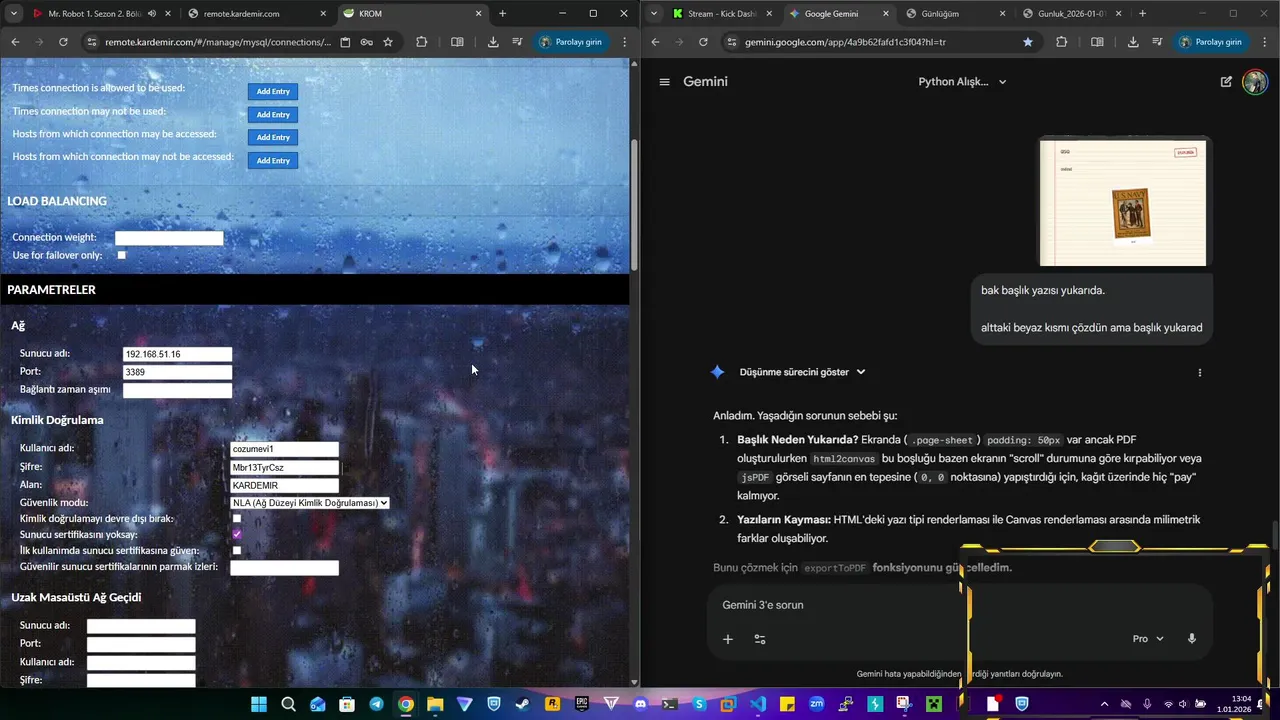Toggle the 'Use for failover only' checkbox
The image size is (1280, 720).
pyautogui.click(x=122, y=255)
